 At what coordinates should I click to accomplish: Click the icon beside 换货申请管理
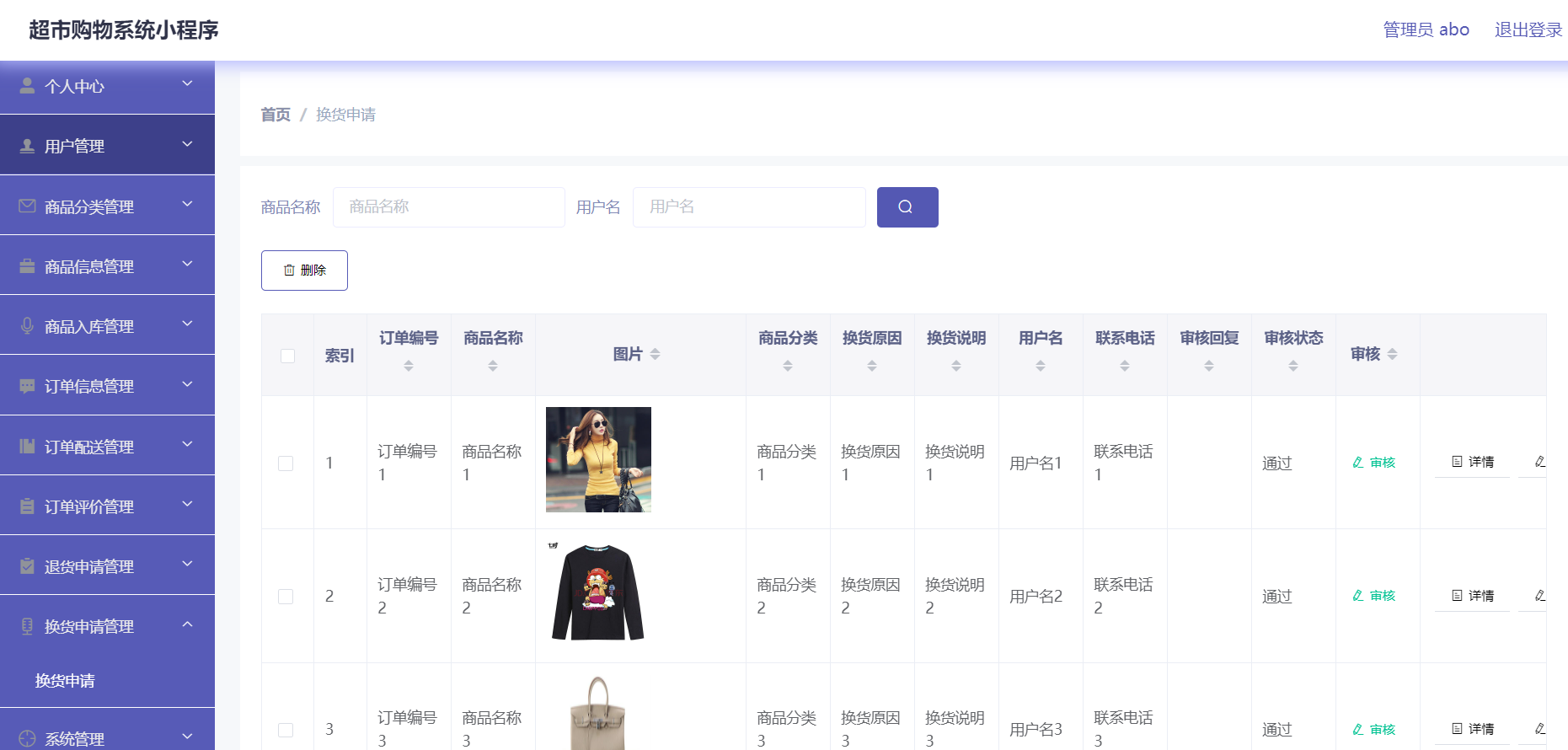coord(27,626)
